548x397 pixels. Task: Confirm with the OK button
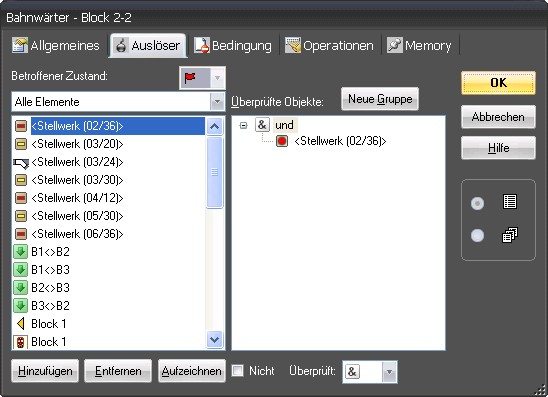(x=498, y=83)
